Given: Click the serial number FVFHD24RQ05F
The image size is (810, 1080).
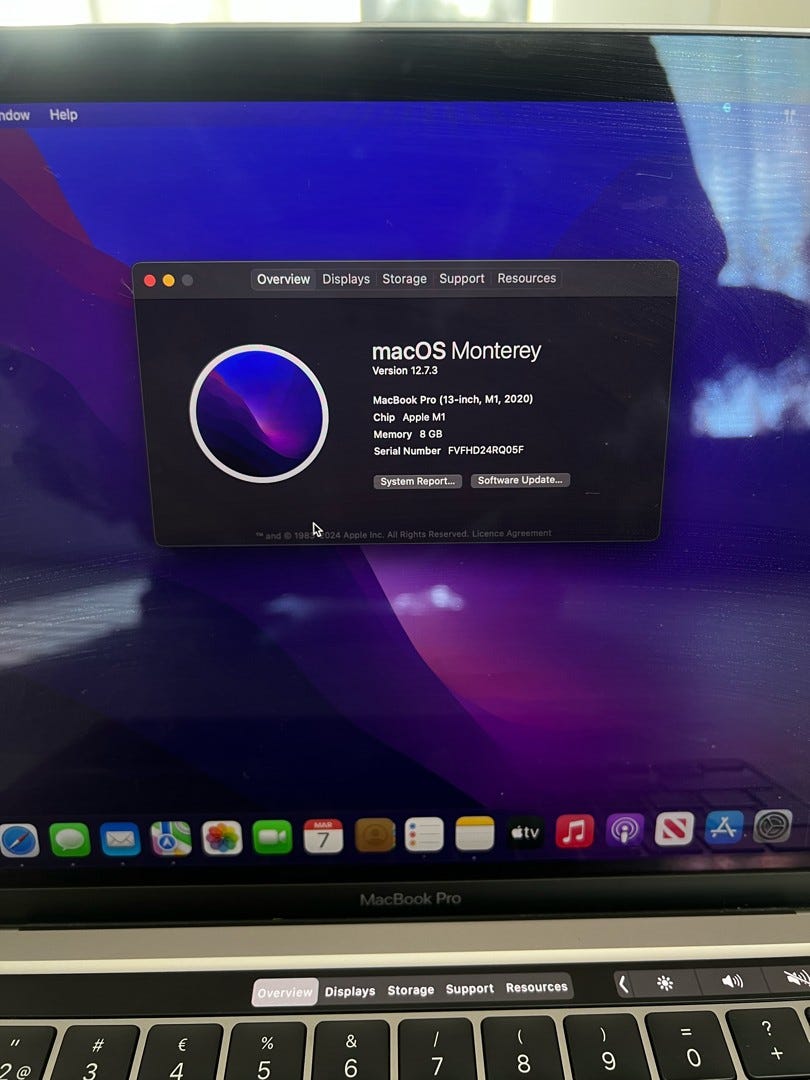Looking at the screenshot, I should [x=486, y=450].
